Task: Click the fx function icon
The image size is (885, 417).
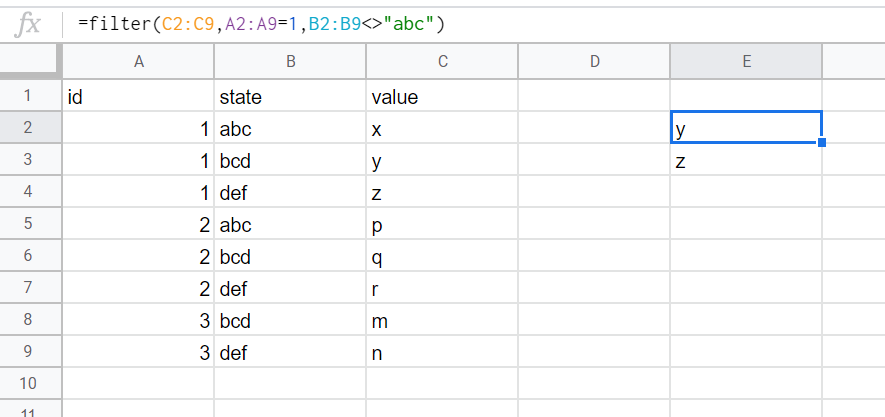Action: [31, 23]
